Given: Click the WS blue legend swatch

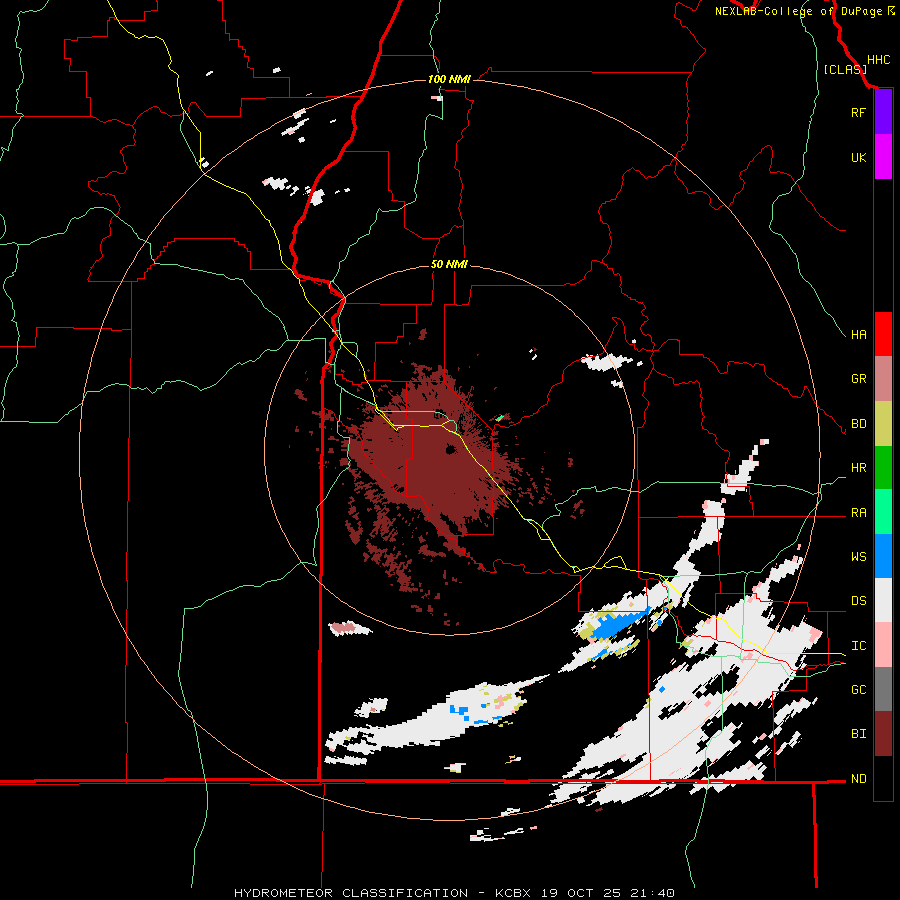Looking at the screenshot, I should (883, 556).
